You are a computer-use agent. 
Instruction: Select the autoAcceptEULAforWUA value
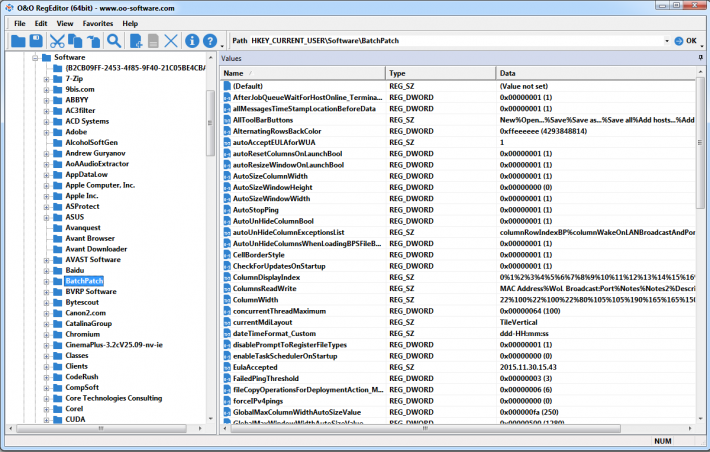click(274, 143)
